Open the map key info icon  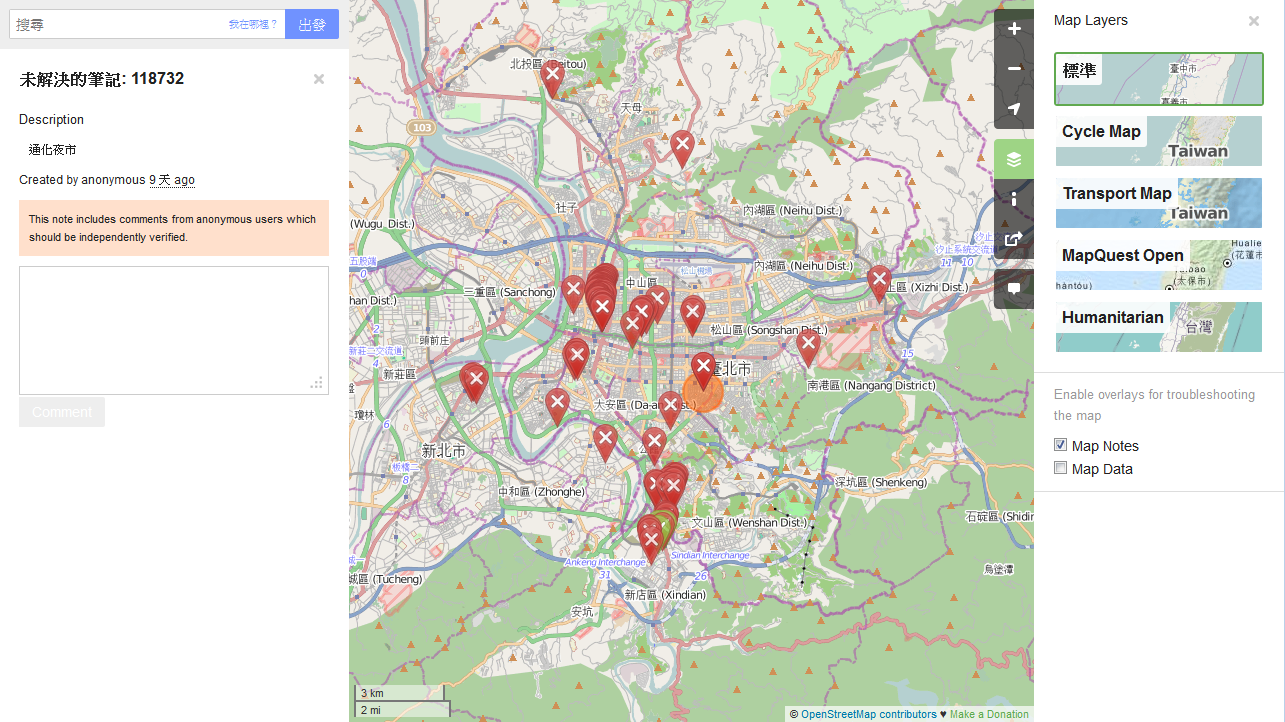(1014, 199)
